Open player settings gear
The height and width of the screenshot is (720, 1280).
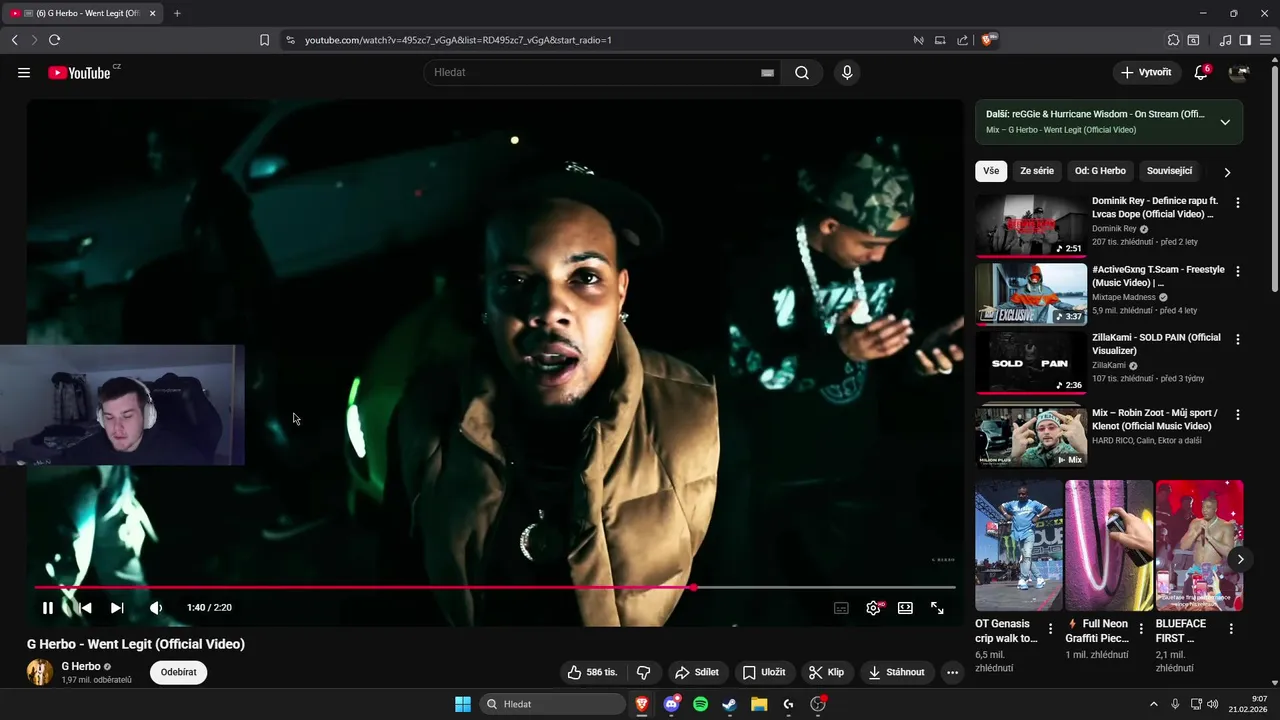tap(873, 607)
